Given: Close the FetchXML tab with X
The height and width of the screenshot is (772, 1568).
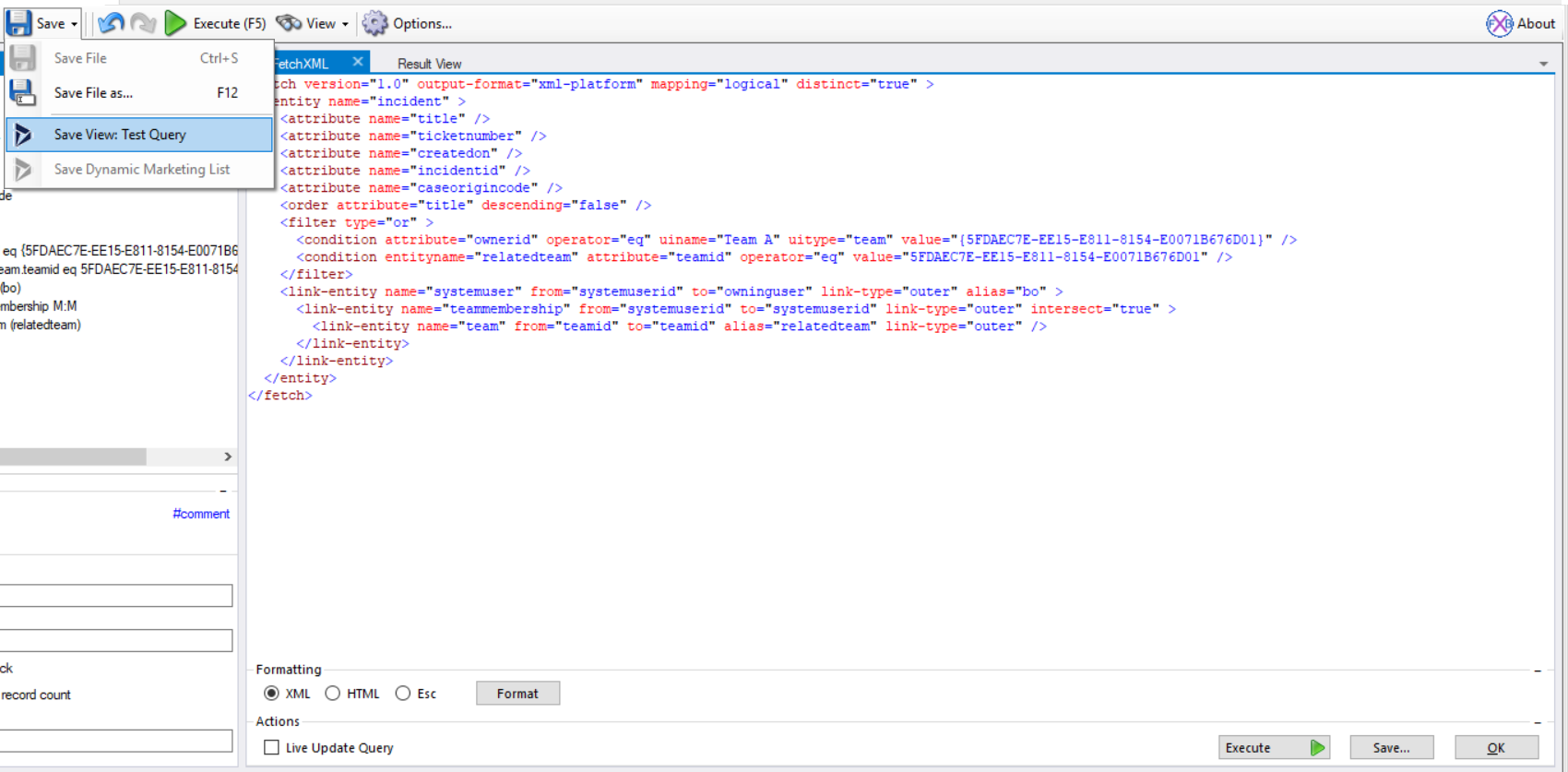Looking at the screenshot, I should (x=358, y=62).
